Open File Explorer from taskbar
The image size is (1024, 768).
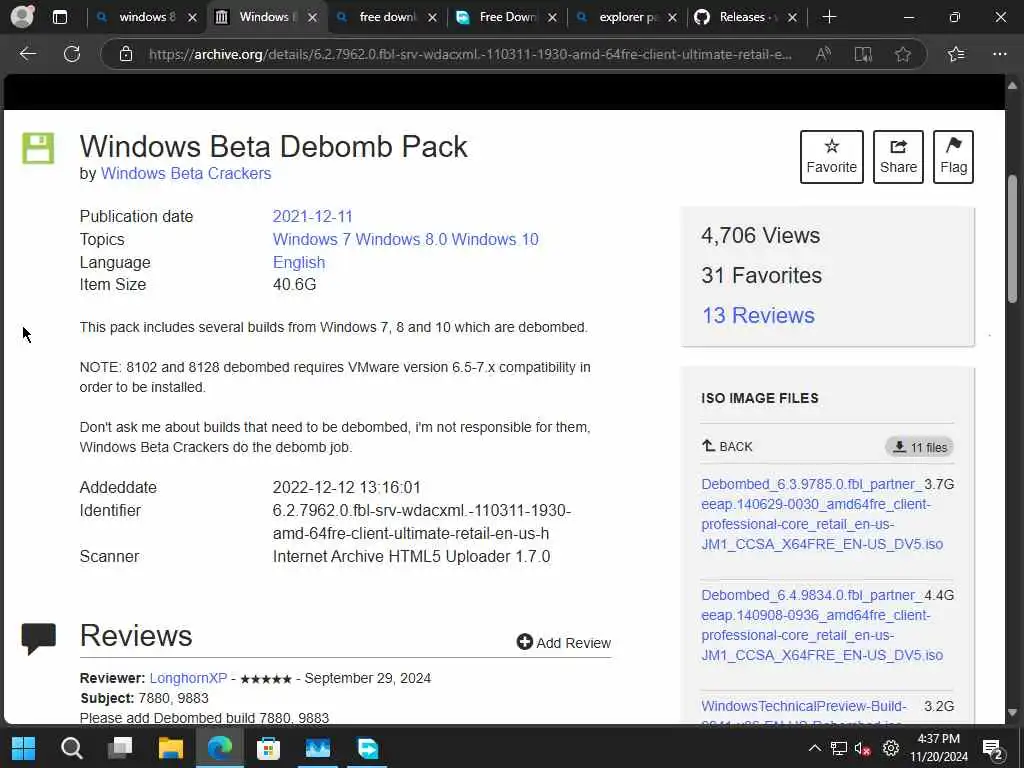170,748
